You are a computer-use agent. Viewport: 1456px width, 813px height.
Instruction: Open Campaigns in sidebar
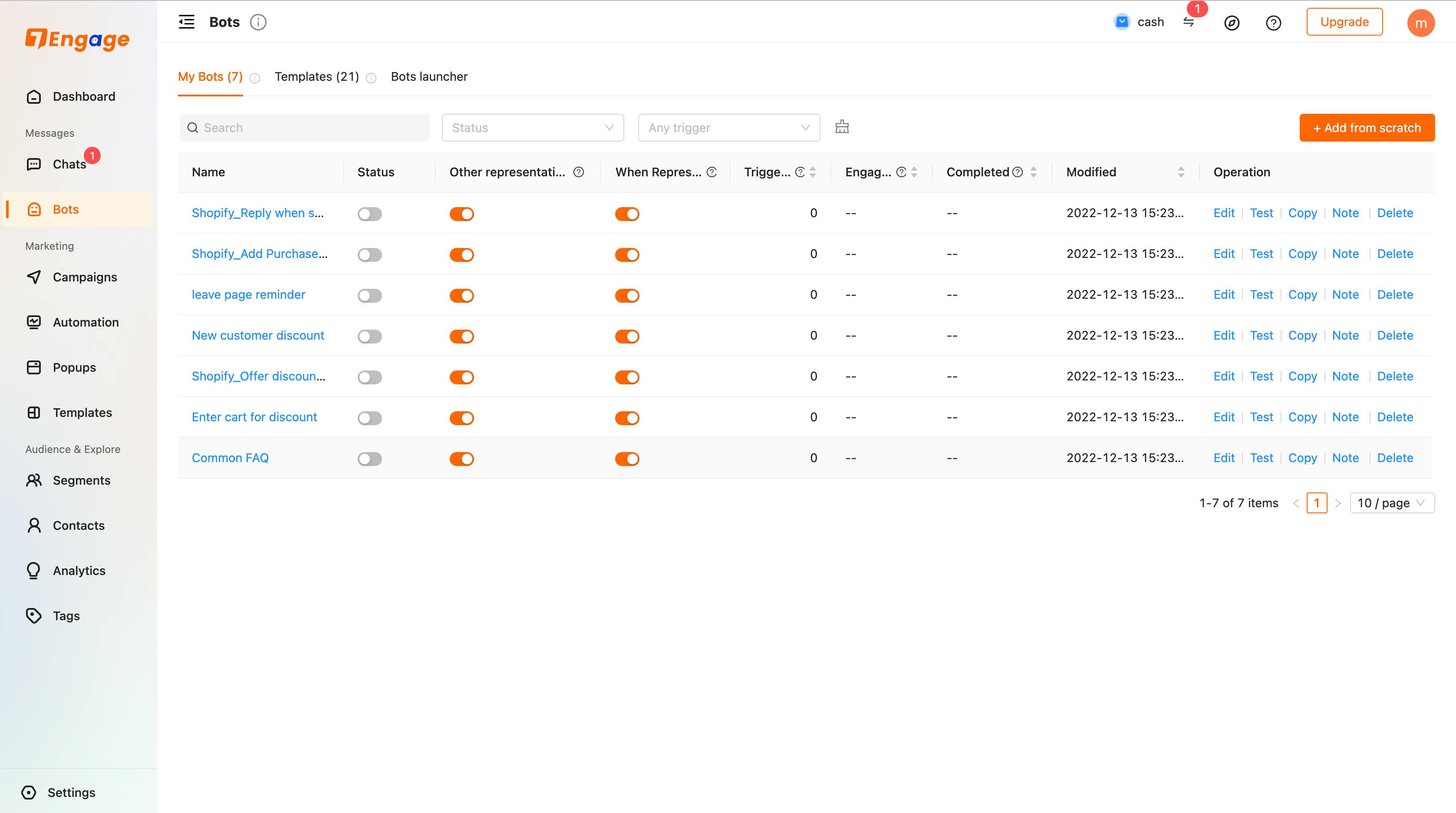coord(72,277)
